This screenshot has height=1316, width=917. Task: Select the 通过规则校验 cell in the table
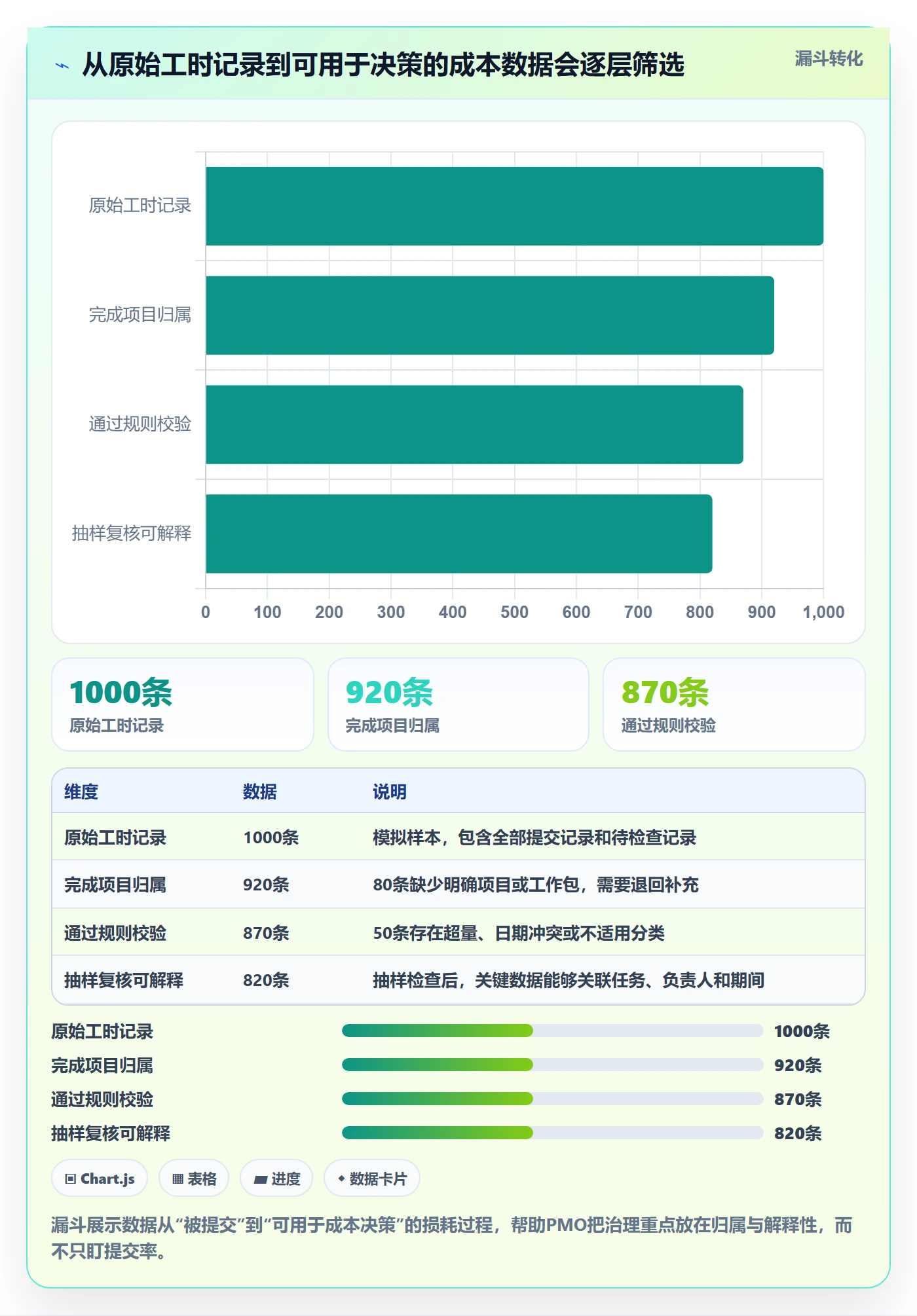115,933
